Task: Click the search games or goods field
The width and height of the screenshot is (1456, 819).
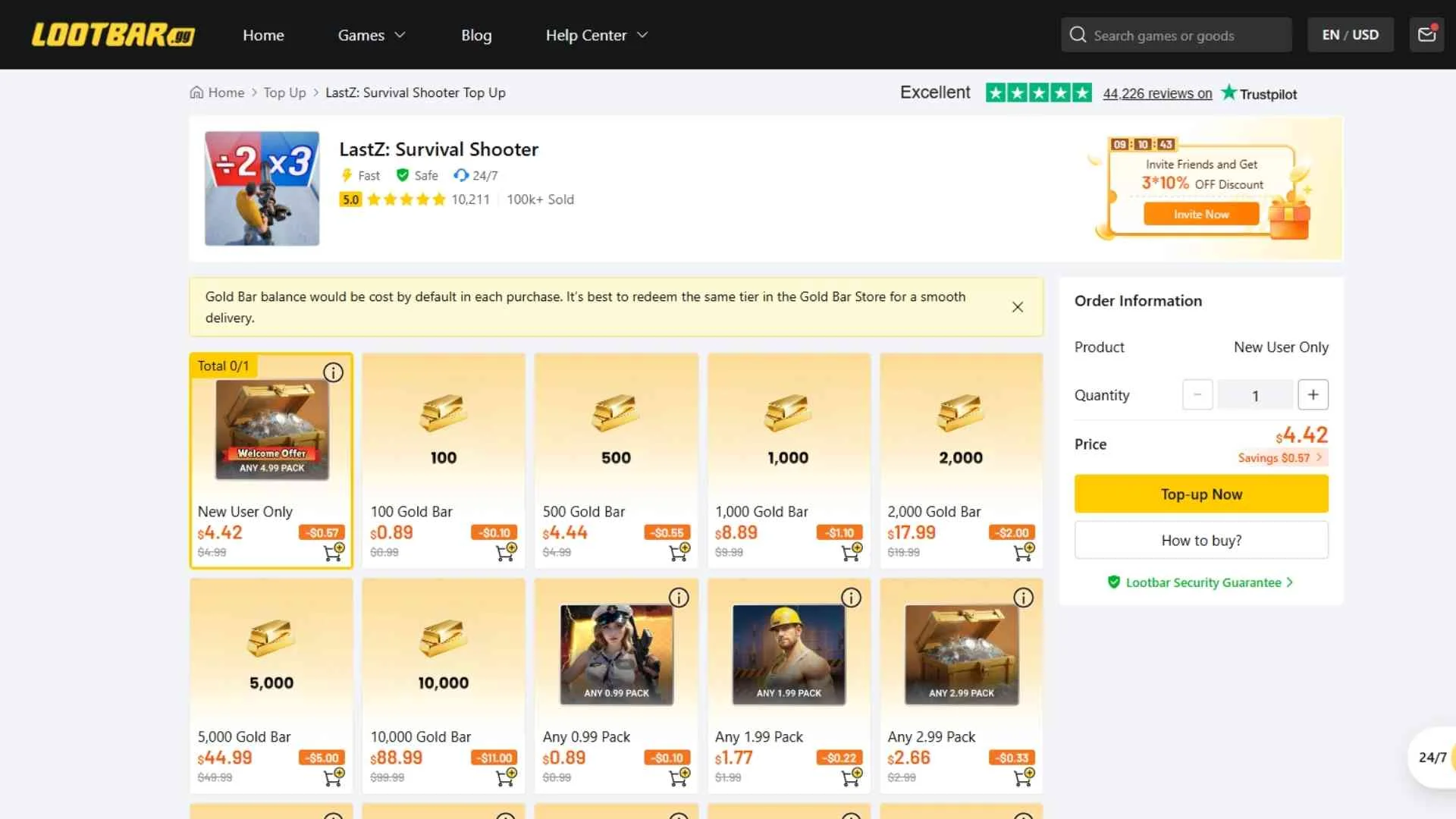Action: click(1176, 35)
